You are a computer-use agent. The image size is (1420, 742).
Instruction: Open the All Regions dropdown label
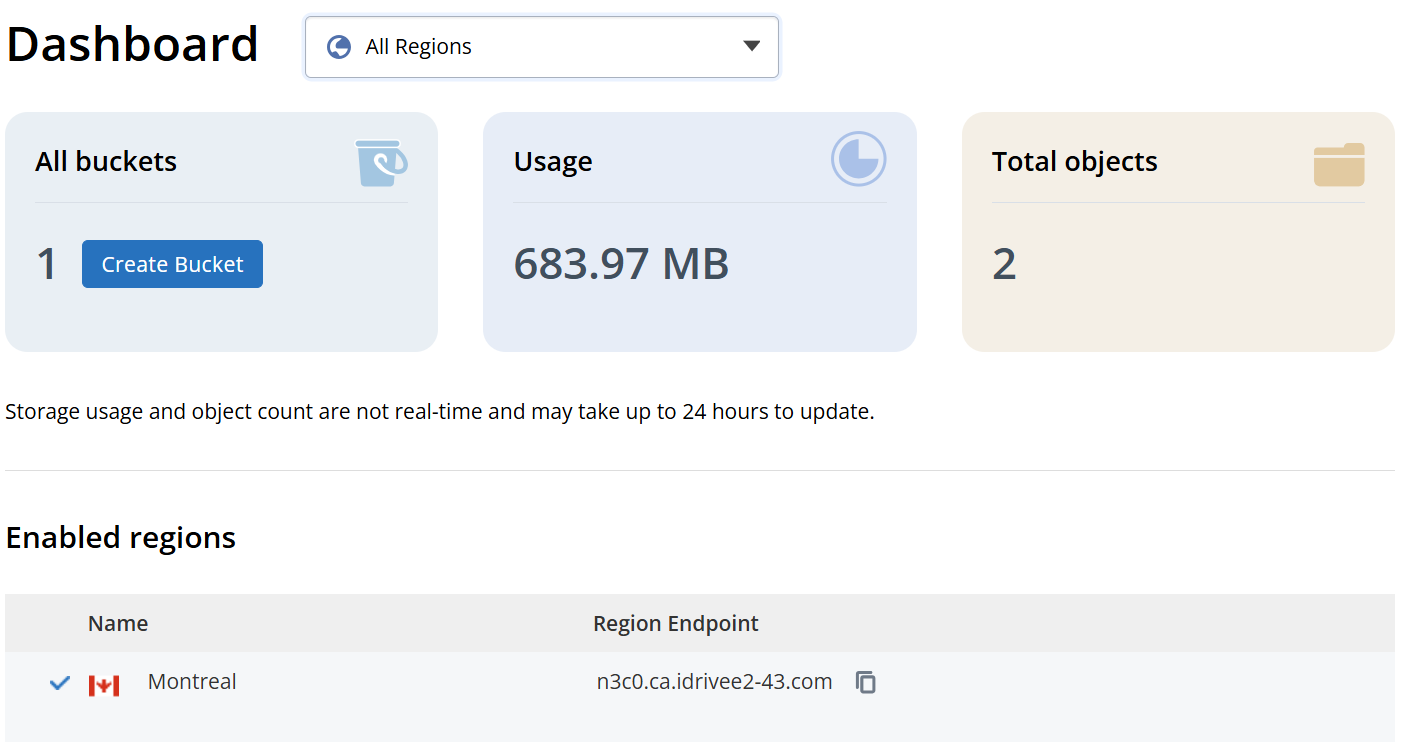[x=418, y=47]
